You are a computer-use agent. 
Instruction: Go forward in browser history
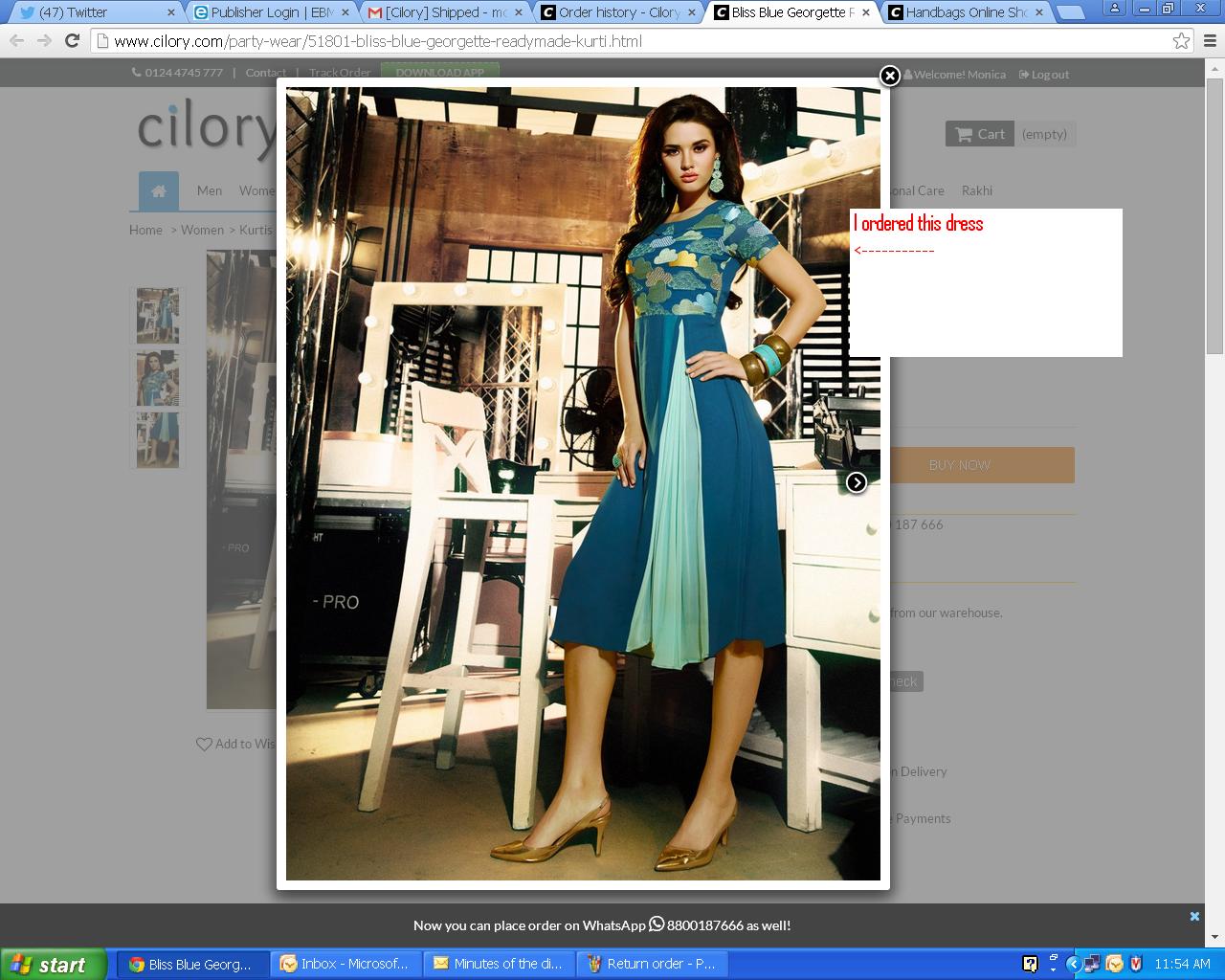44,41
